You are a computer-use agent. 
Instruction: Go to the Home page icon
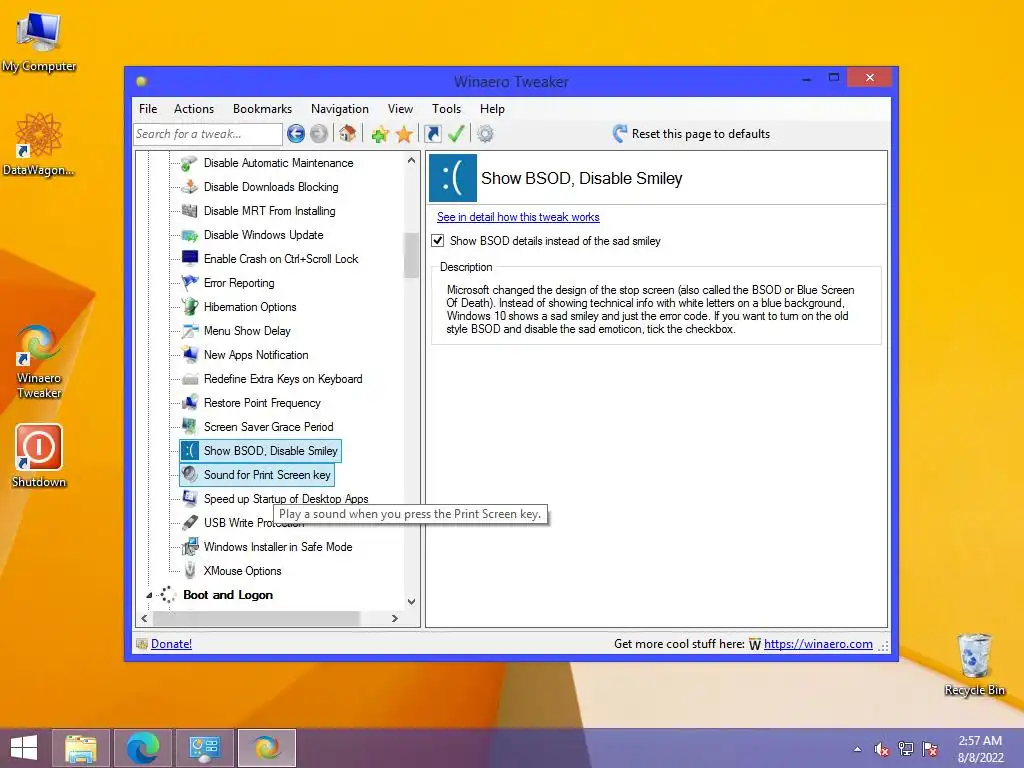347,134
